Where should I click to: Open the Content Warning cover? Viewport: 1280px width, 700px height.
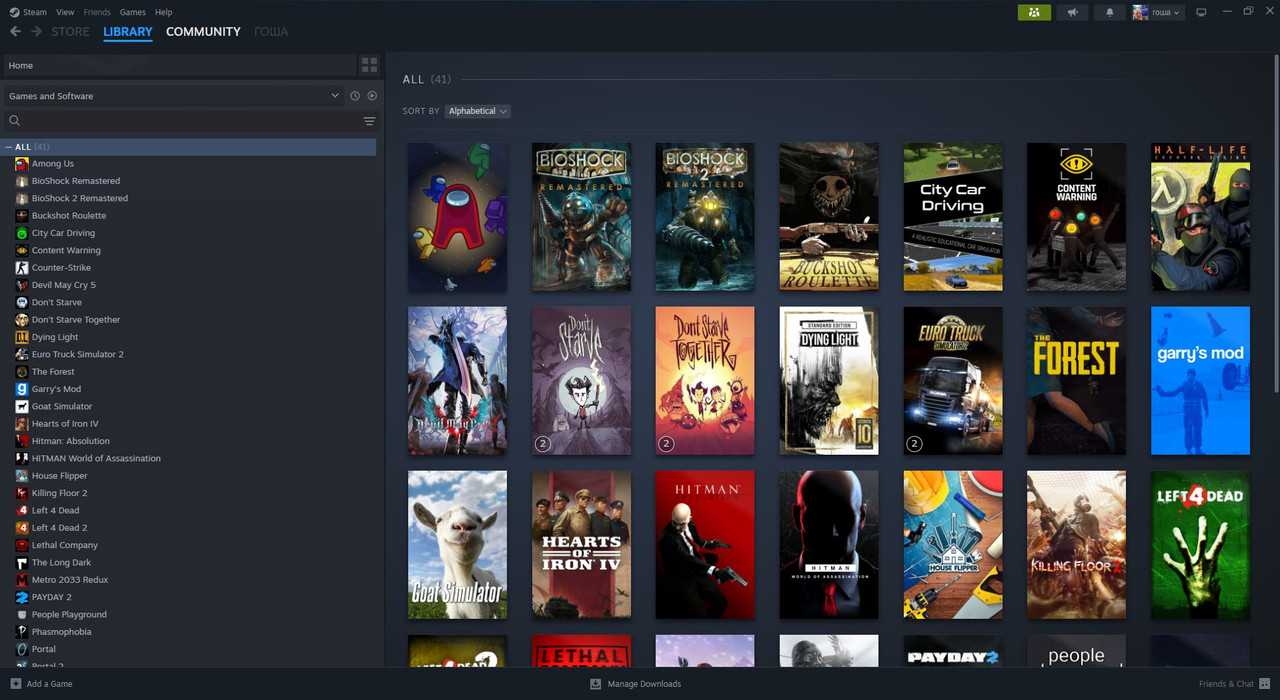[x=1076, y=217]
